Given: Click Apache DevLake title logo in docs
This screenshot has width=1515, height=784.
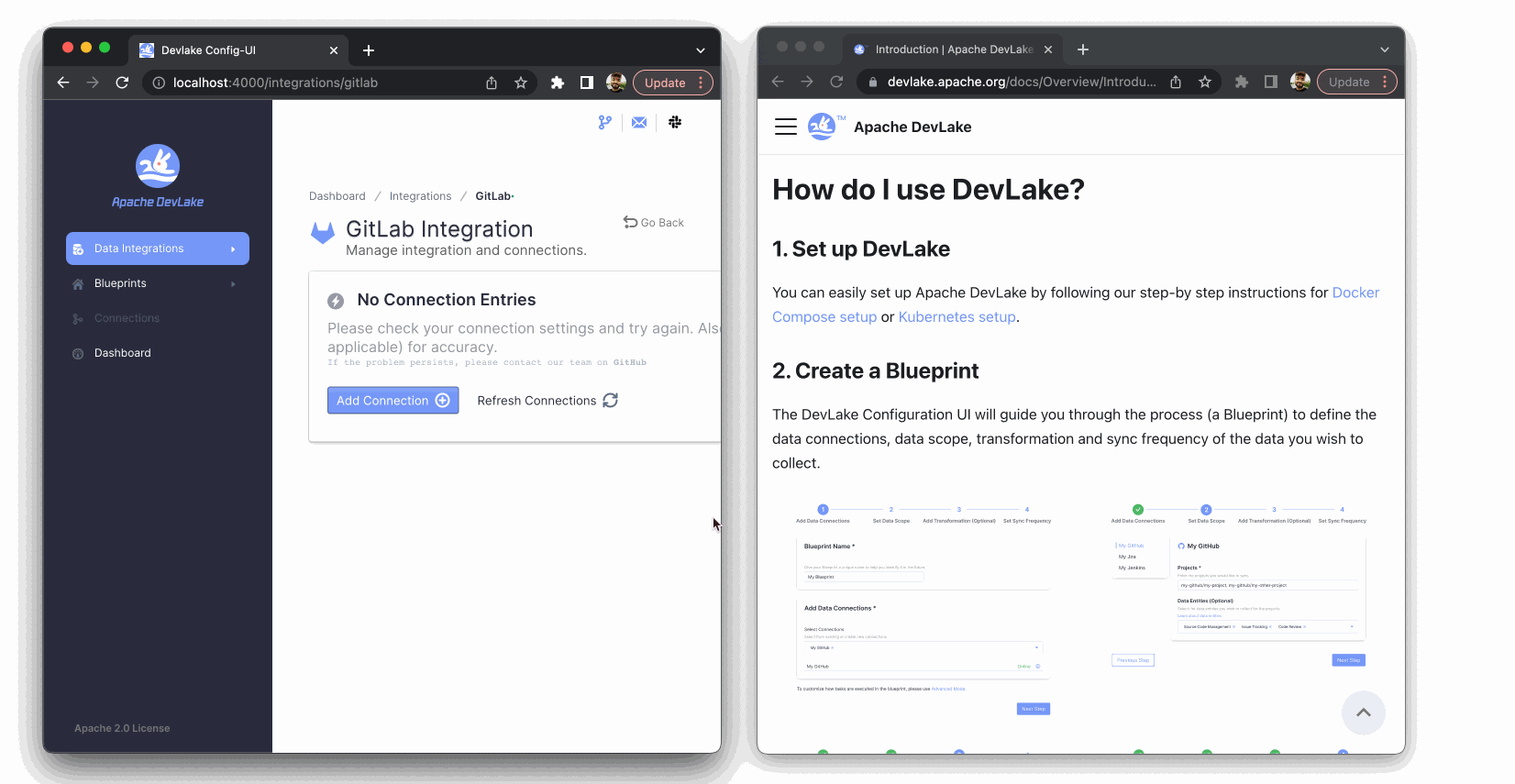Looking at the screenshot, I should [x=890, y=127].
